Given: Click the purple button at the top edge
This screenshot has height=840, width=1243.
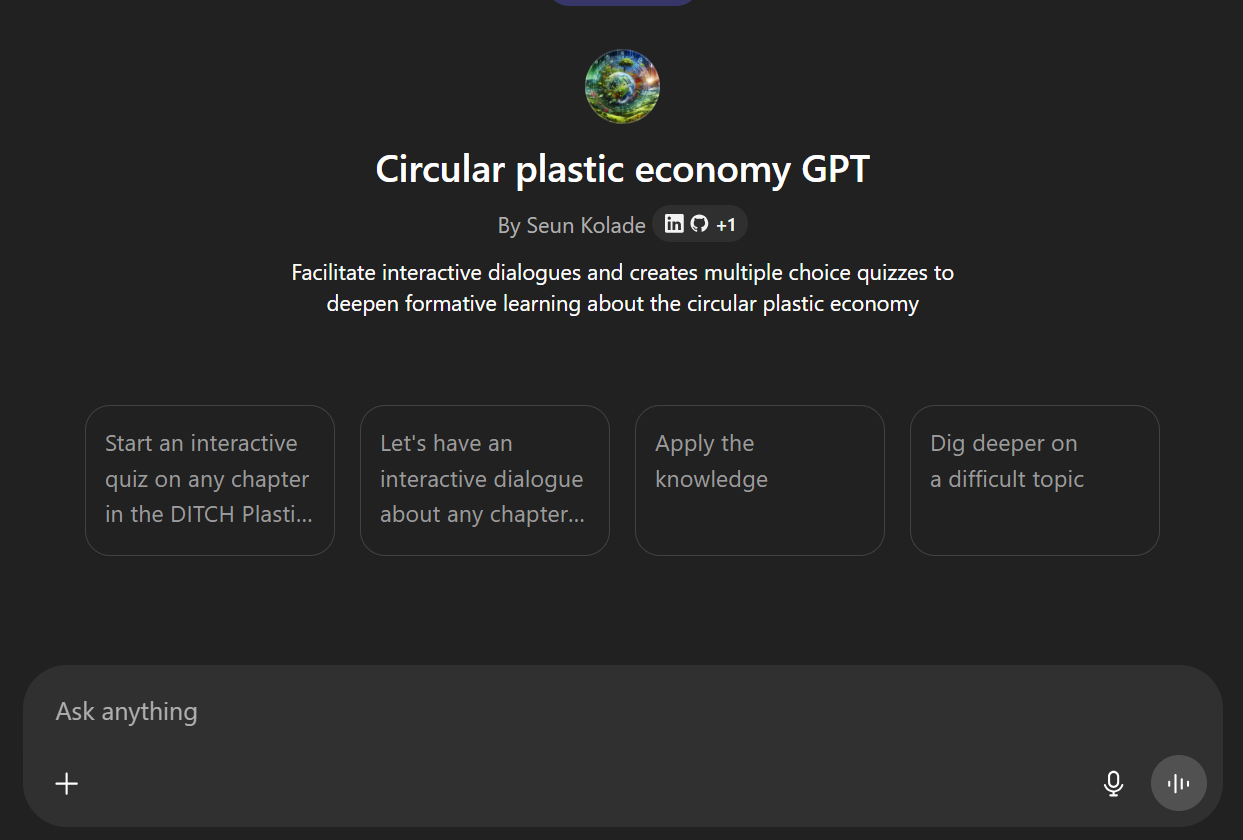Looking at the screenshot, I should pos(622,2).
